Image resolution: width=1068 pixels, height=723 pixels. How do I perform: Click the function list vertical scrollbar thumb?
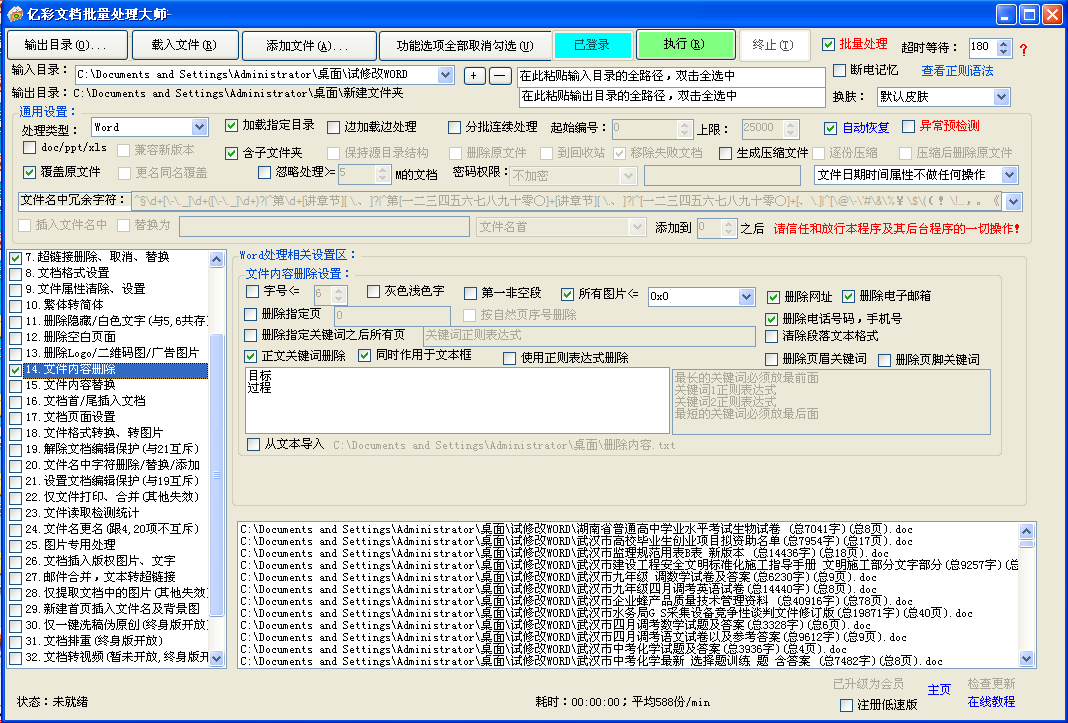coord(217,475)
